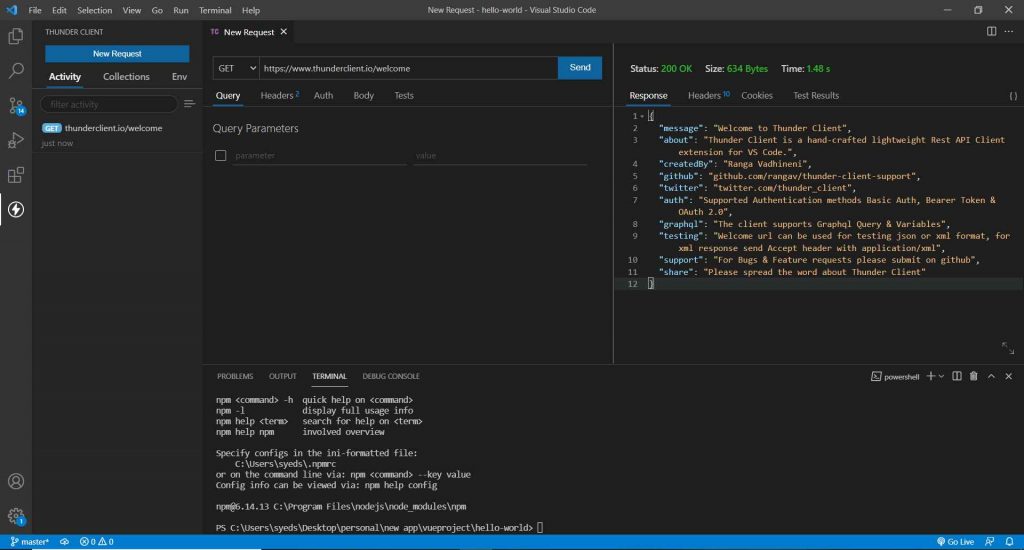Send the request
Viewport: 1024px width, 550px height.
pos(580,68)
